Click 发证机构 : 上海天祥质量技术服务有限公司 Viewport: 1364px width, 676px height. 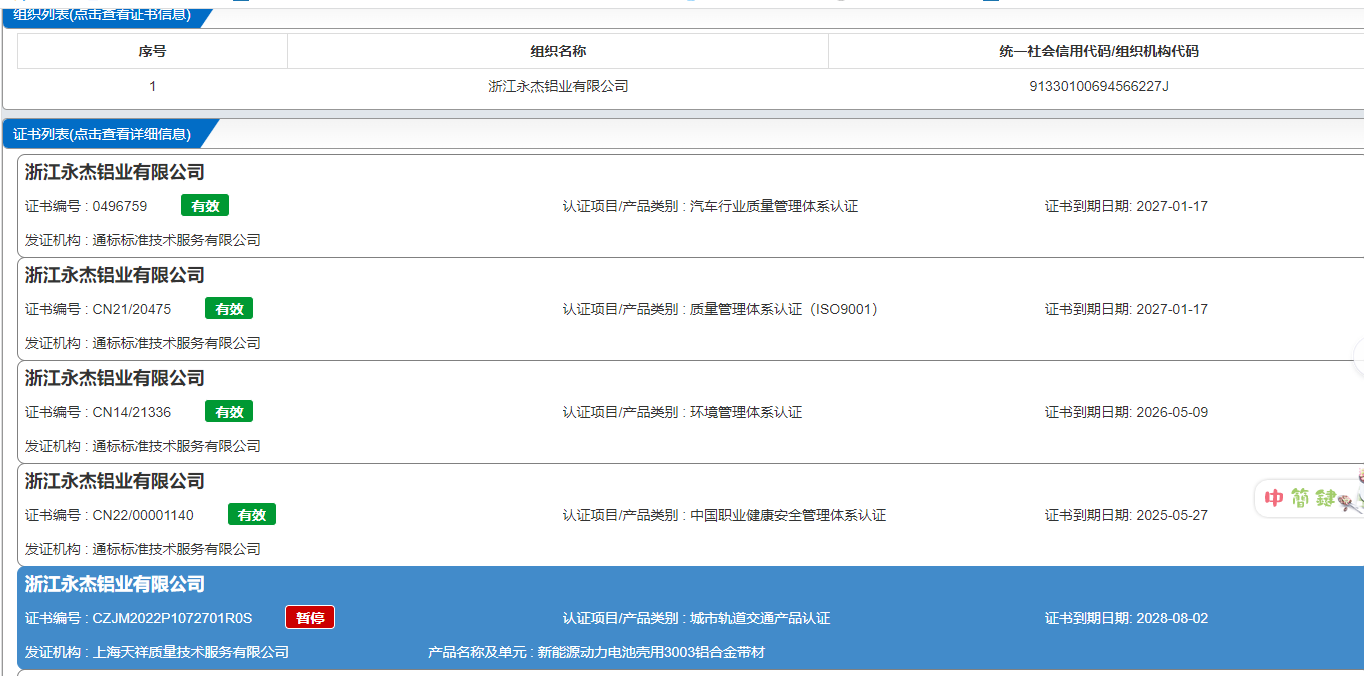point(157,652)
